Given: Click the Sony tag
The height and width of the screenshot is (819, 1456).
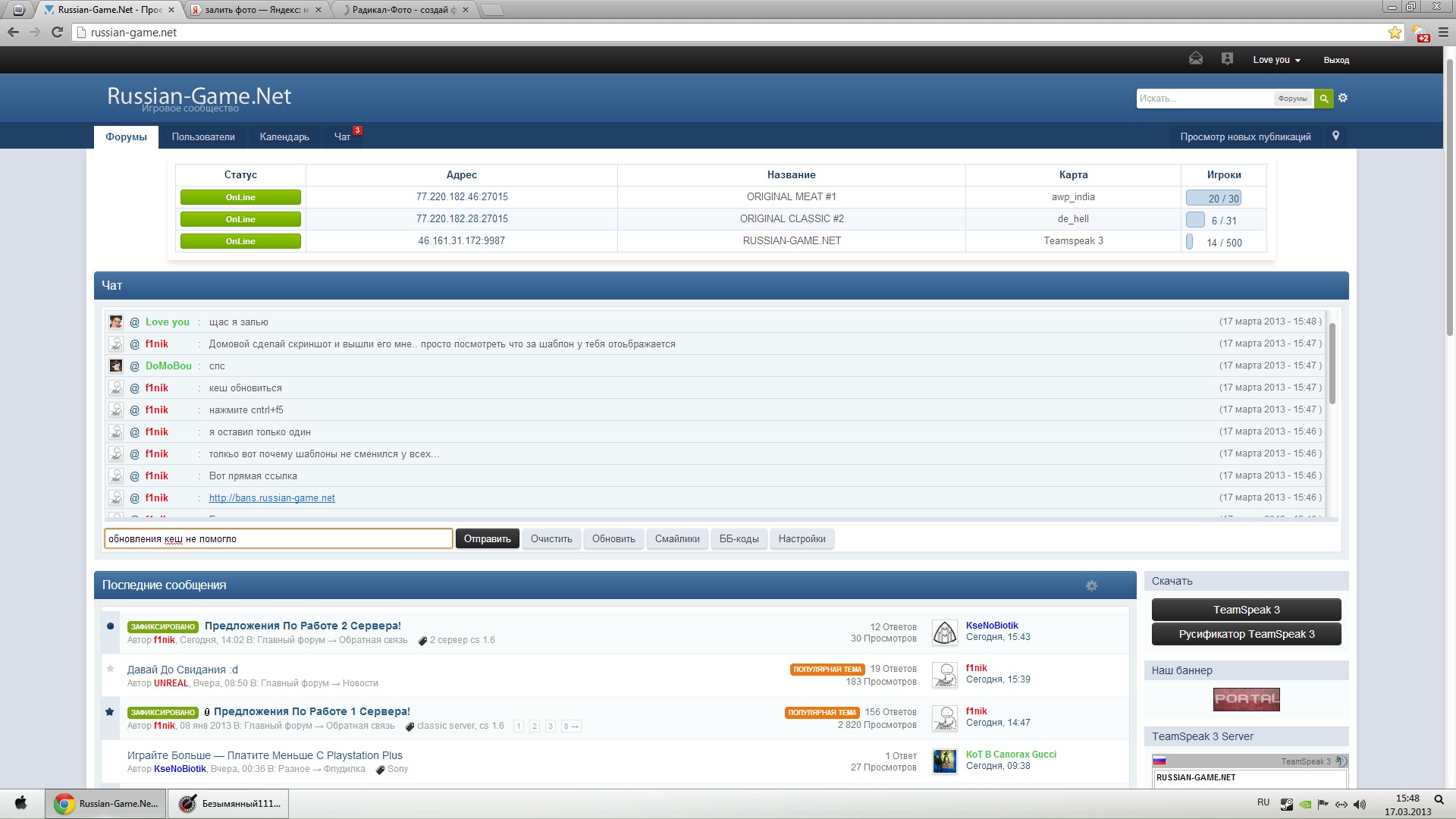Looking at the screenshot, I should [x=397, y=770].
